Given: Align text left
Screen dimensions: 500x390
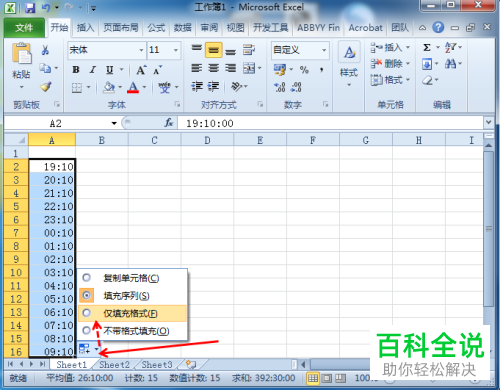Looking at the screenshot, I should click(197, 68).
